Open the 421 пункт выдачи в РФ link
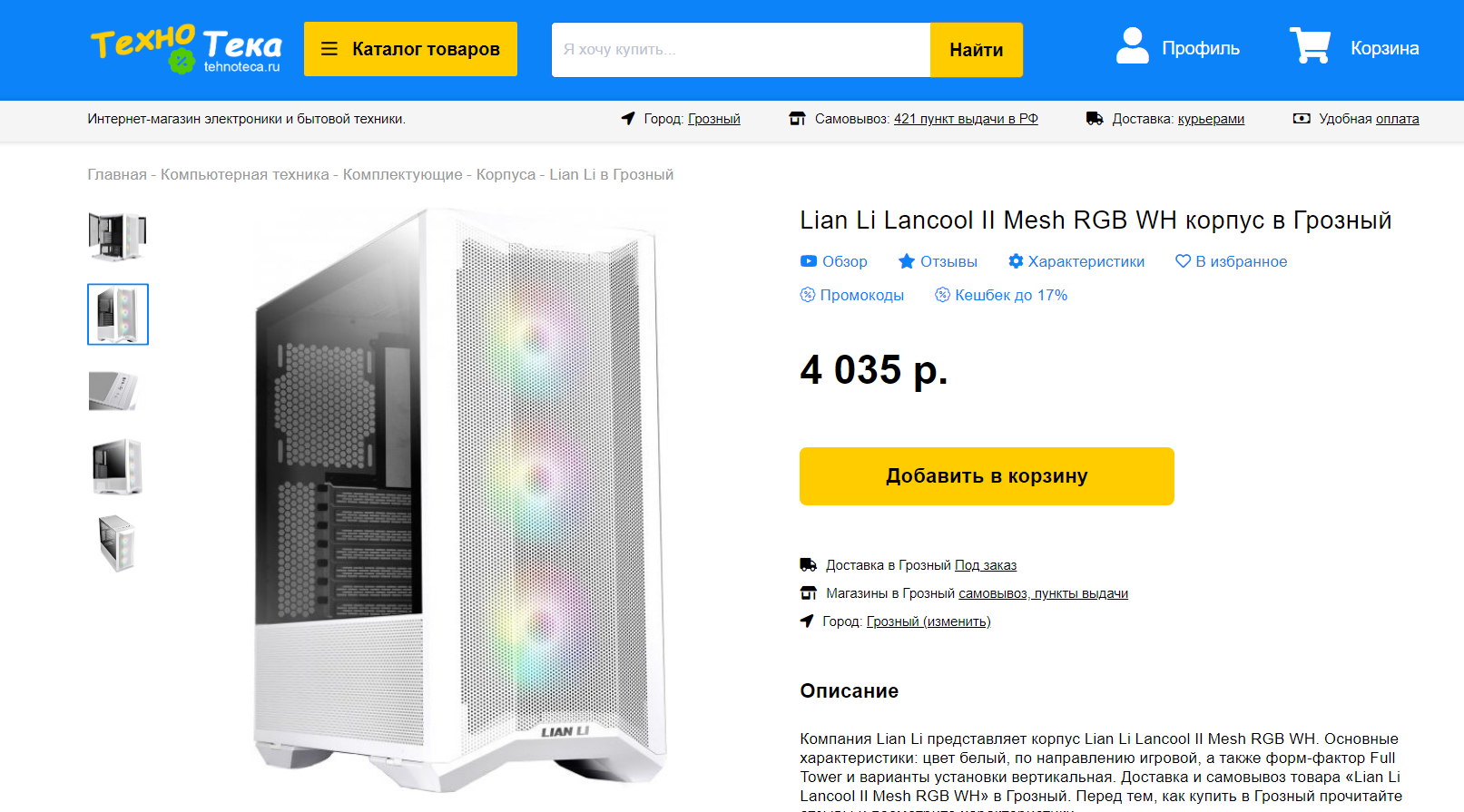This screenshot has height=812, width=1464. click(966, 119)
